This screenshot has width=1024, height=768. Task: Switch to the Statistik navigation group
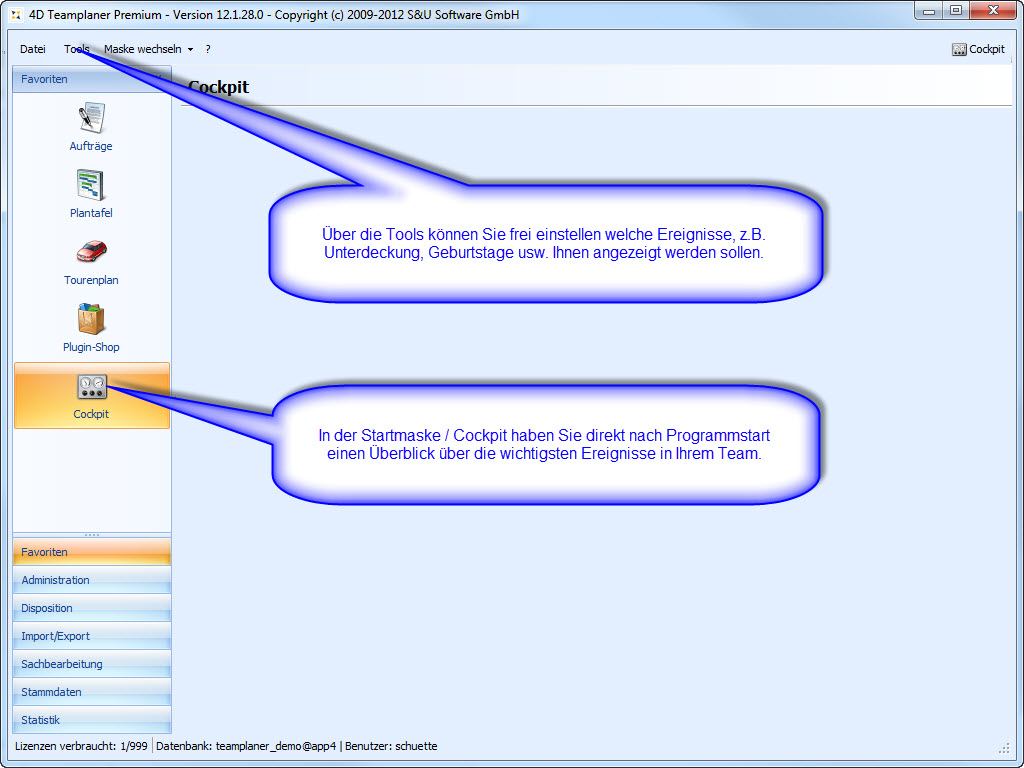pyautogui.click(x=91, y=720)
